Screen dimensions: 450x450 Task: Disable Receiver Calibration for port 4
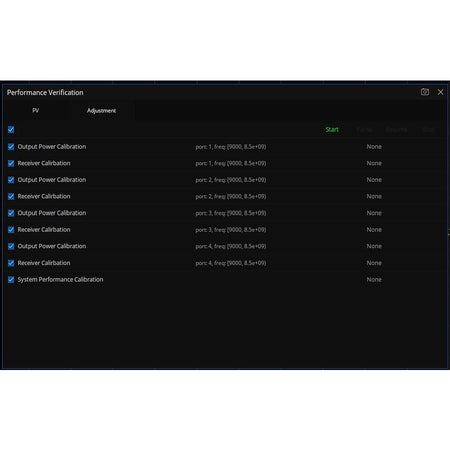point(11,263)
